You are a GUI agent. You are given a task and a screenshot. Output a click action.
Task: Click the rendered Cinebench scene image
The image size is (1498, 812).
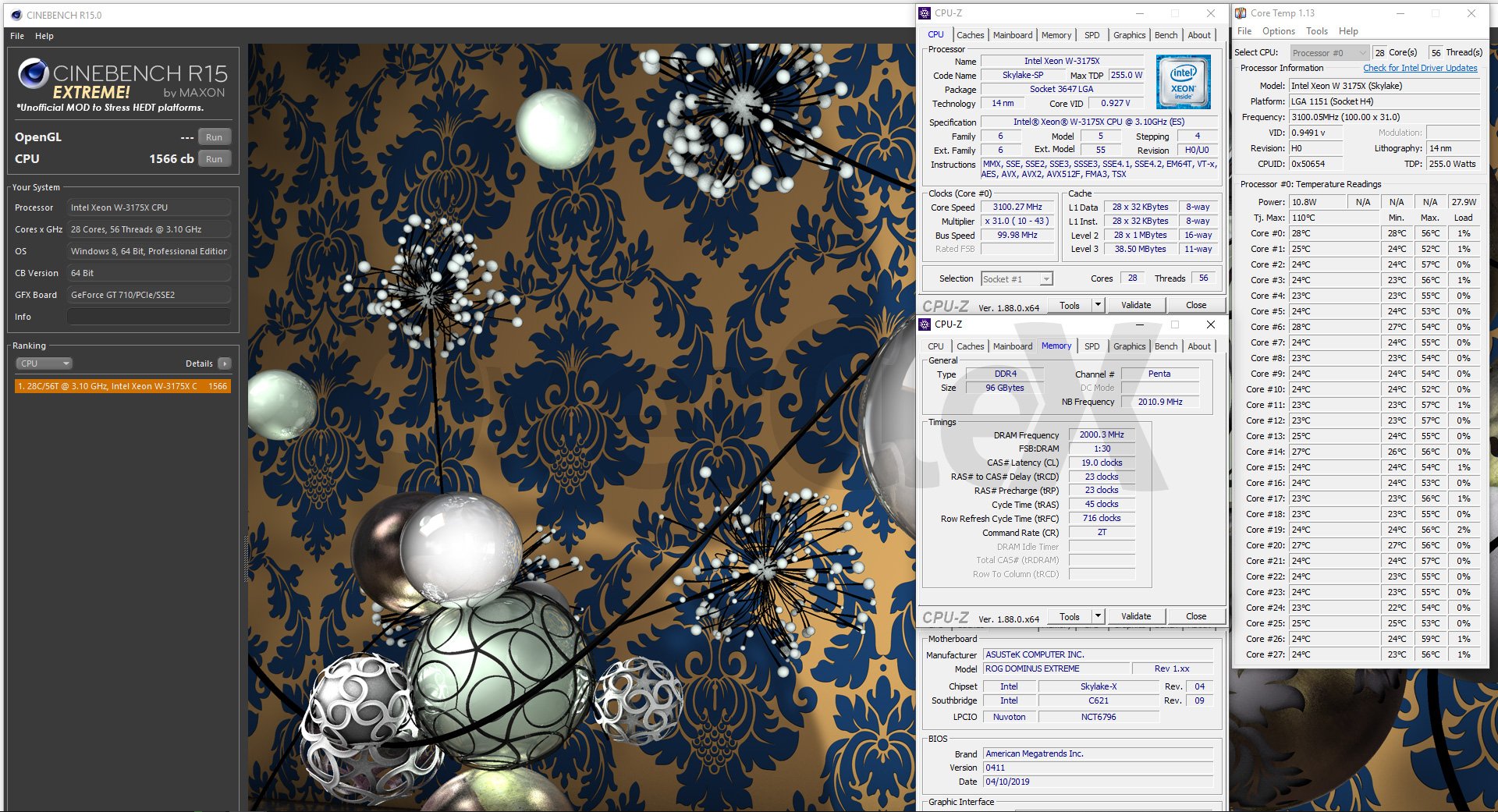pyautogui.click(x=580, y=427)
